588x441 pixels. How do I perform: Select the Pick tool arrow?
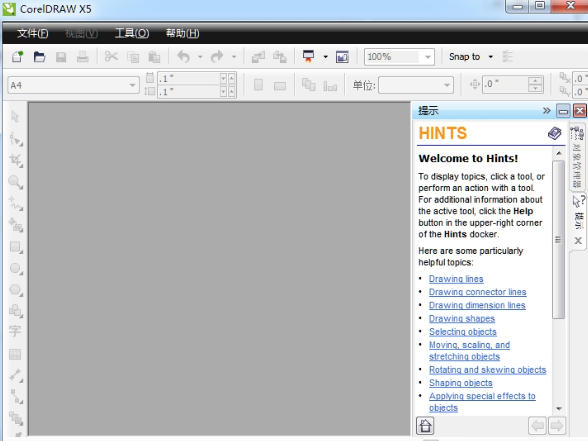pos(15,117)
